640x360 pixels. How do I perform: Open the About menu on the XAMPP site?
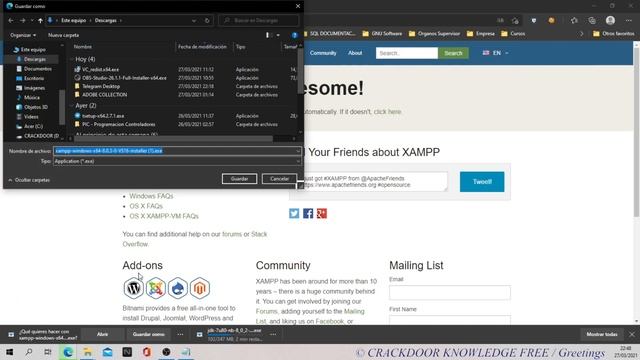point(355,53)
